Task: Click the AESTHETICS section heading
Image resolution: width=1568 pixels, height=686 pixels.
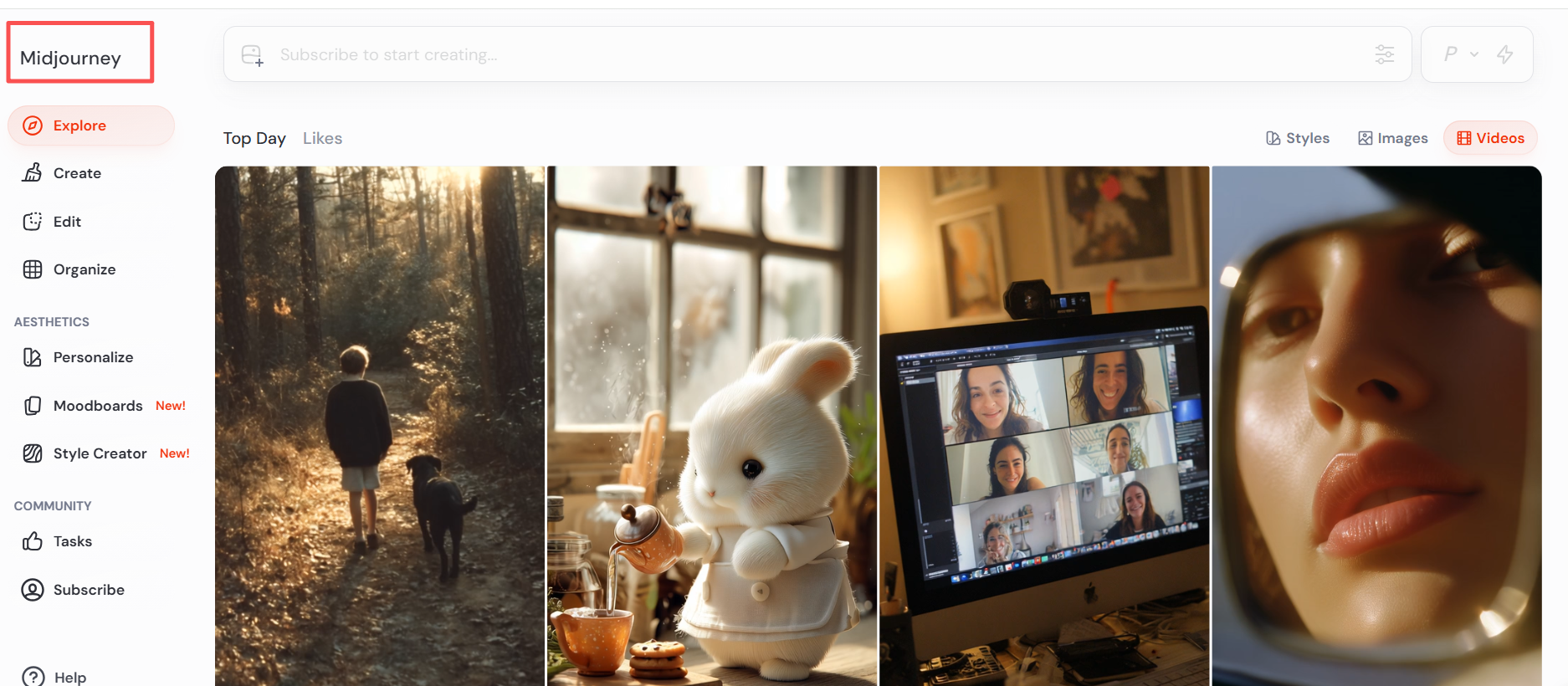Action: tap(52, 322)
